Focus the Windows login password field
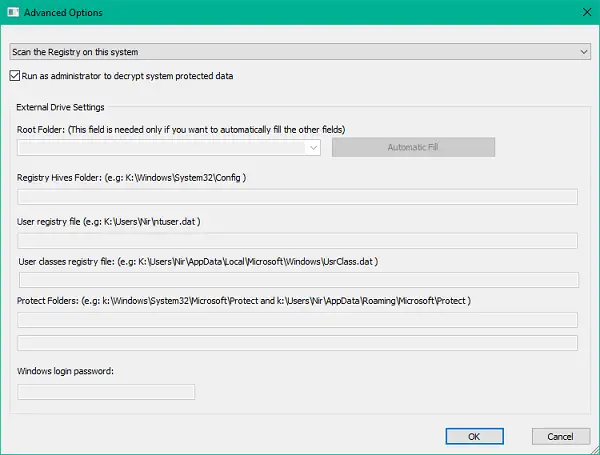This screenshot has width=600, height=455. [x=106, y=392]
